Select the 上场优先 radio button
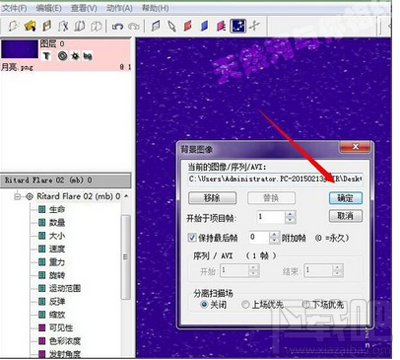This screenshot has width=400, height=360. [245, 304]
